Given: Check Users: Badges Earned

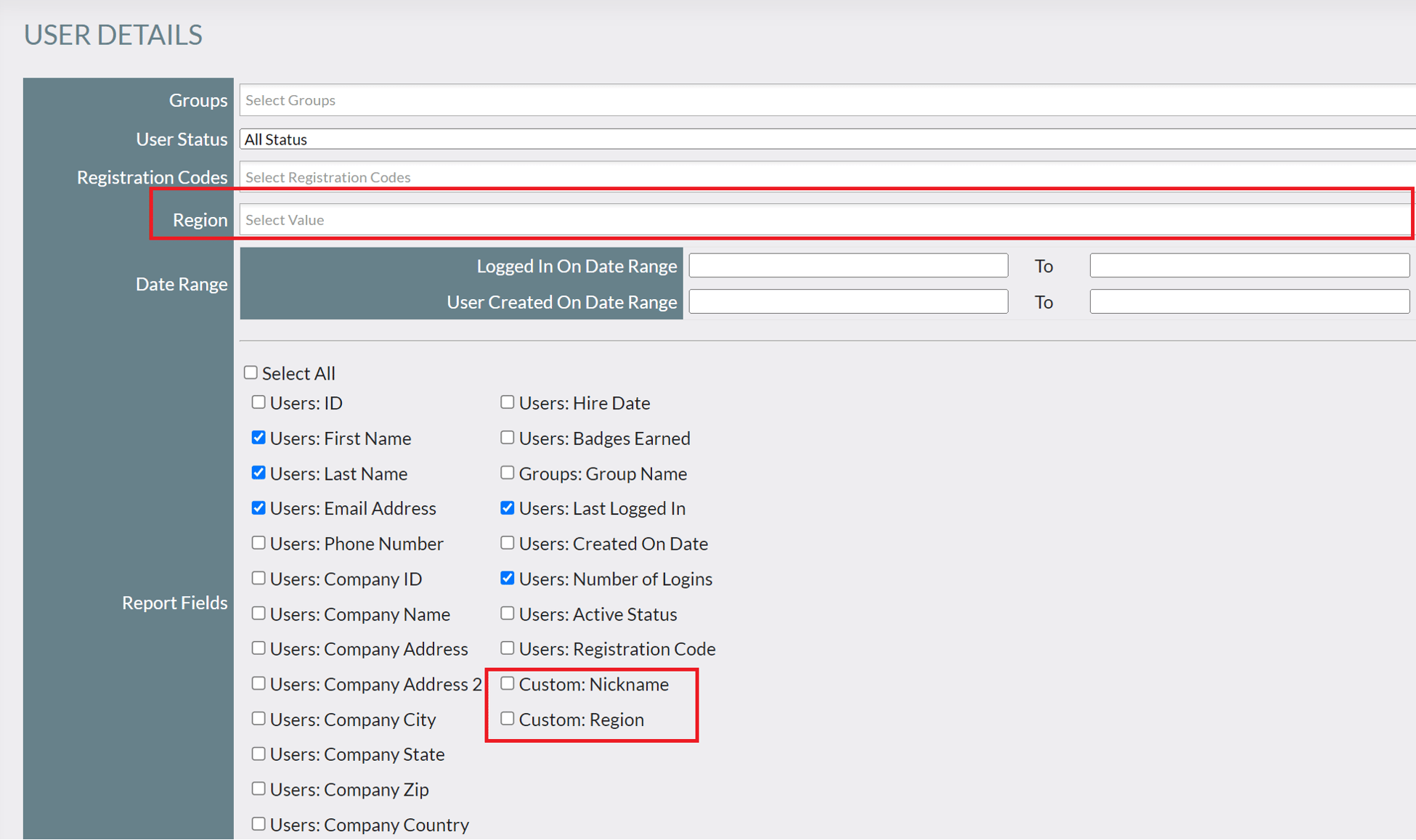Looking at the screenshot, I should click(507, 436).
